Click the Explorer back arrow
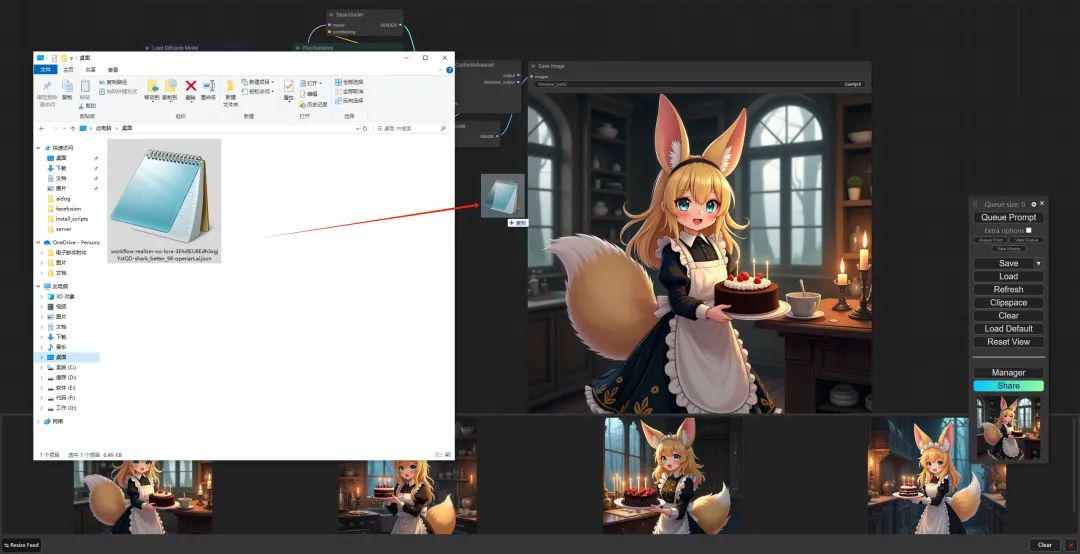 click(x=41, y=129)
